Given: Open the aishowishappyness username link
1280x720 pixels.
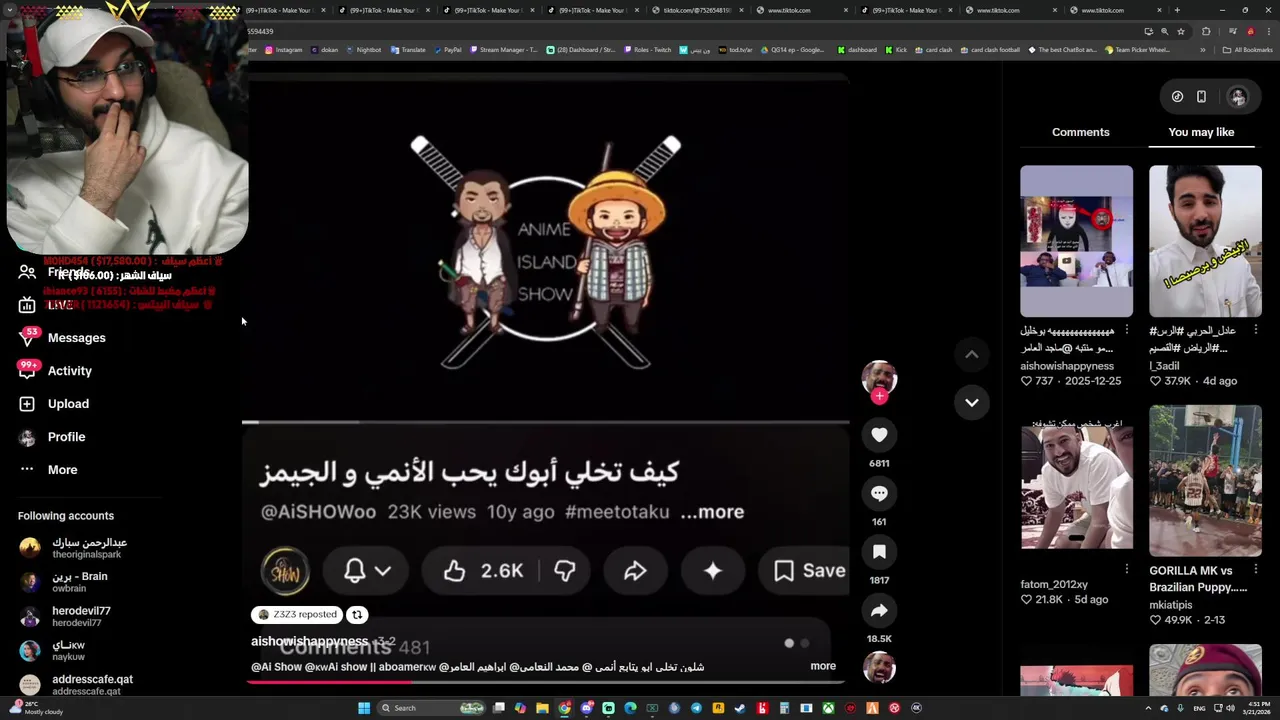Looking at the screenshot, I should click(309, 641).
